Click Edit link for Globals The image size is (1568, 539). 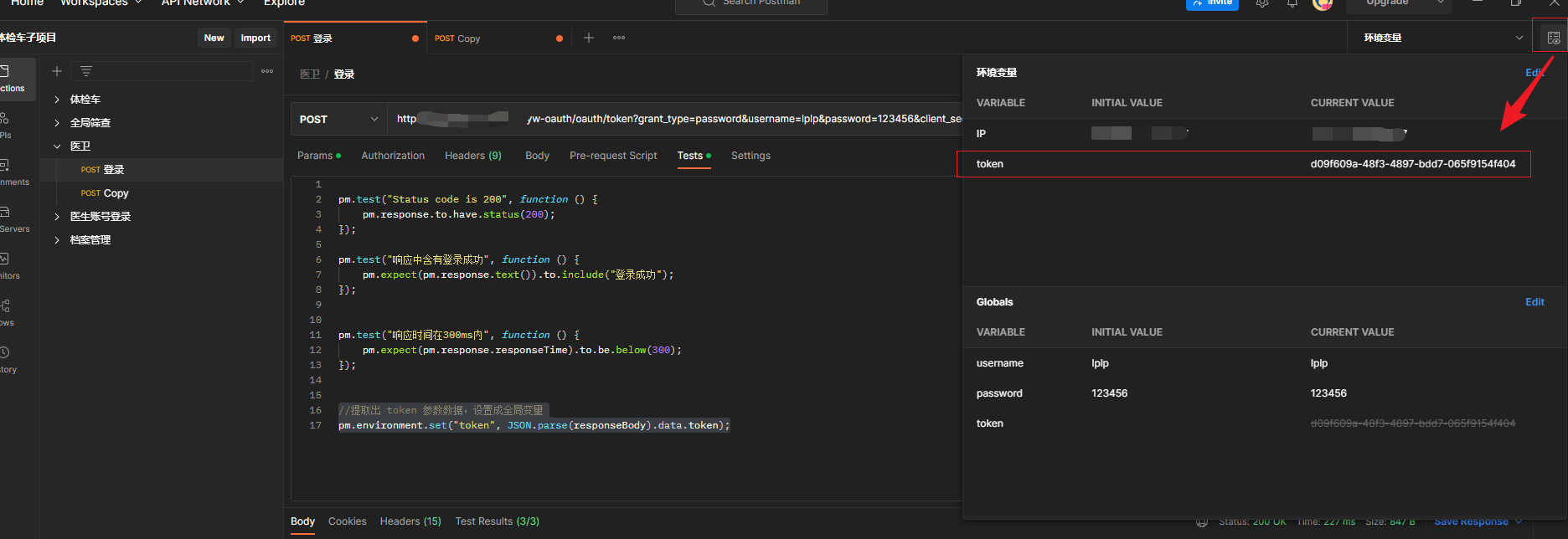(x=1534, y=302)
